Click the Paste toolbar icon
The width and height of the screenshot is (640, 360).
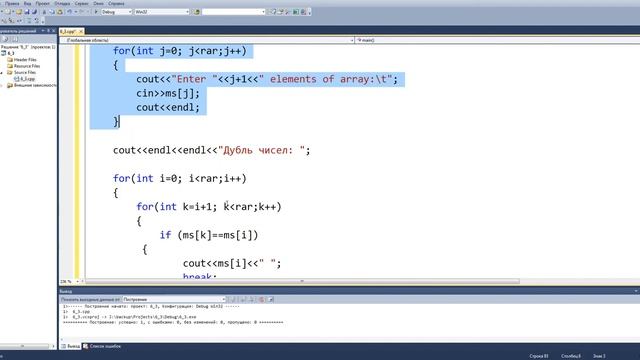click(60, 12)
